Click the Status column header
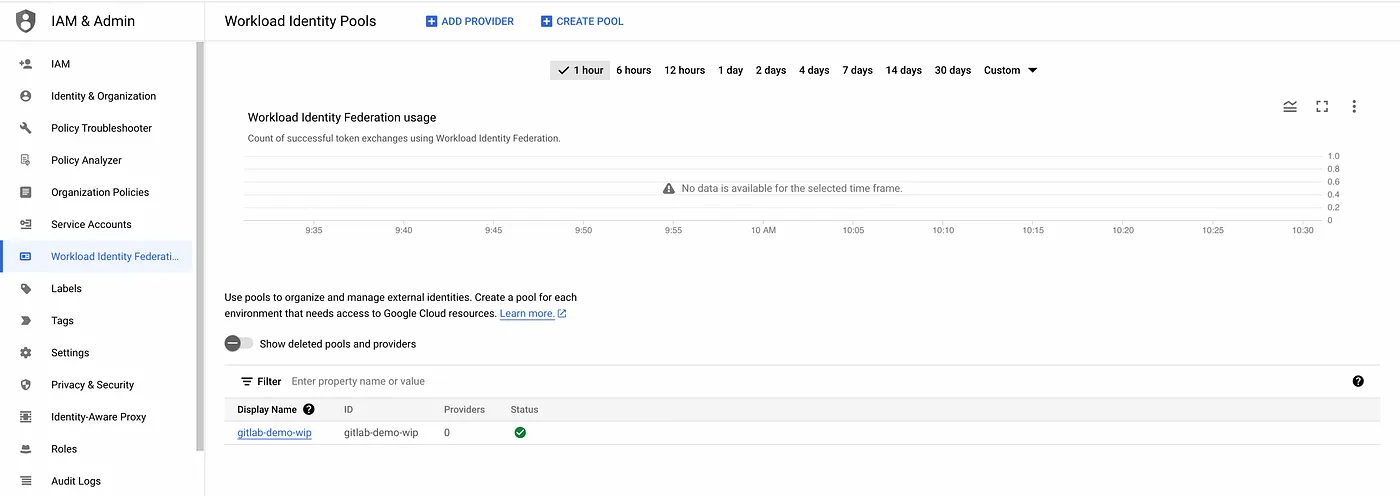This screenshot has width=1400, height=496. pyautogui.click(x=524, y=409)
